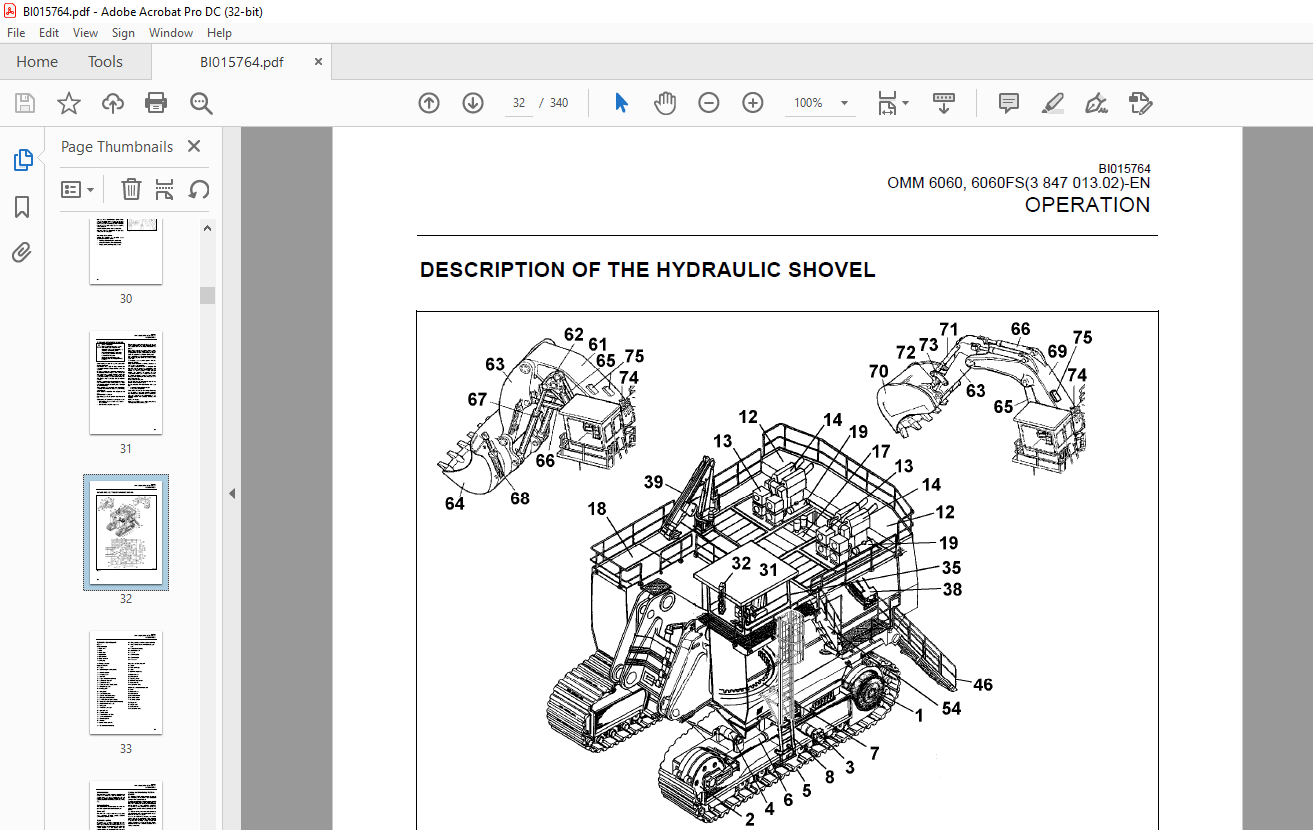Viewport: 1313px width, 830px height.
Task: Zoom out with the minus button
Action: pyautogui.click(x=709, y=103)
